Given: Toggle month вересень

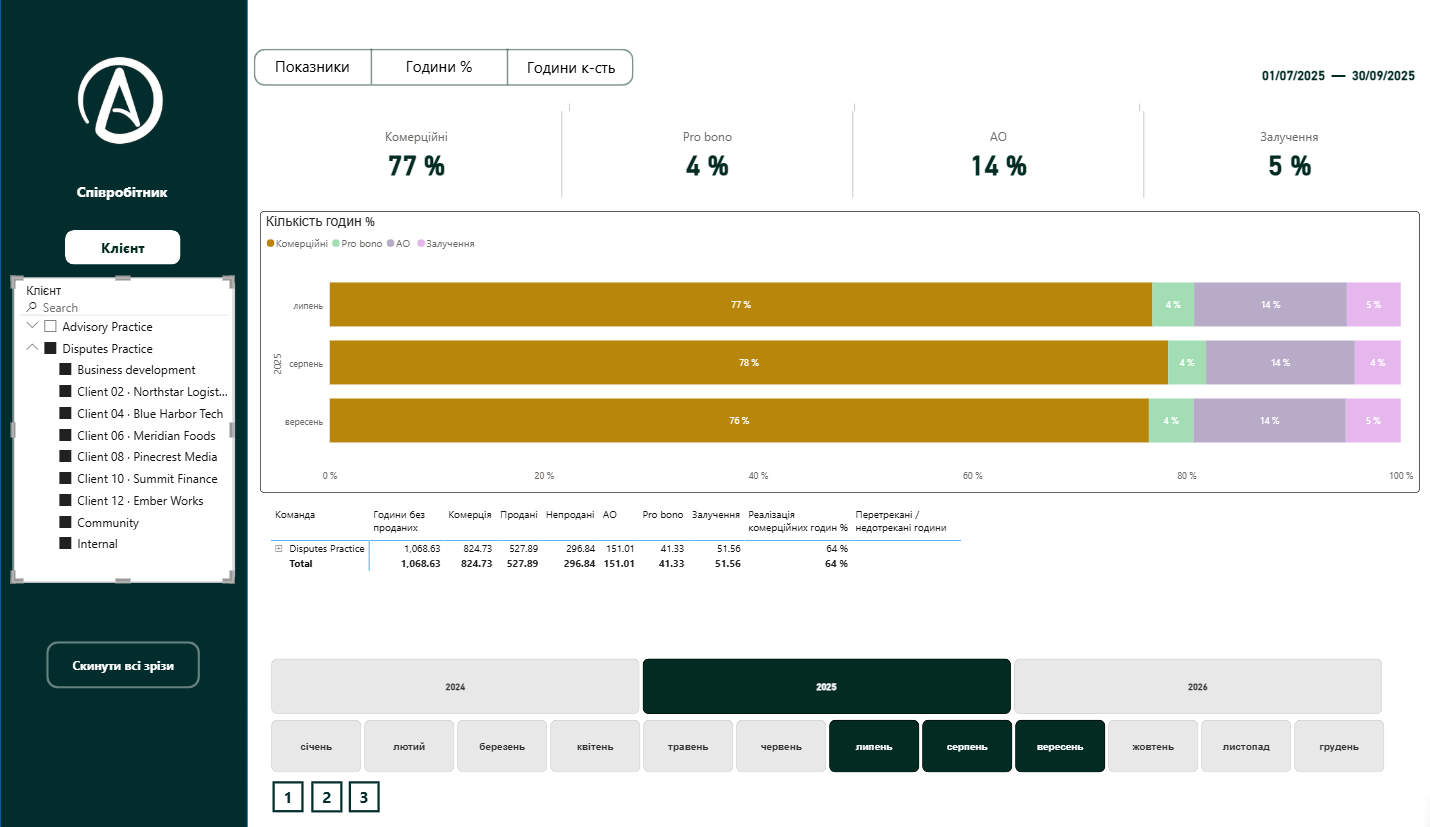Looking at the screenshot, I should pyautogui.click(x=1060, y=746).
